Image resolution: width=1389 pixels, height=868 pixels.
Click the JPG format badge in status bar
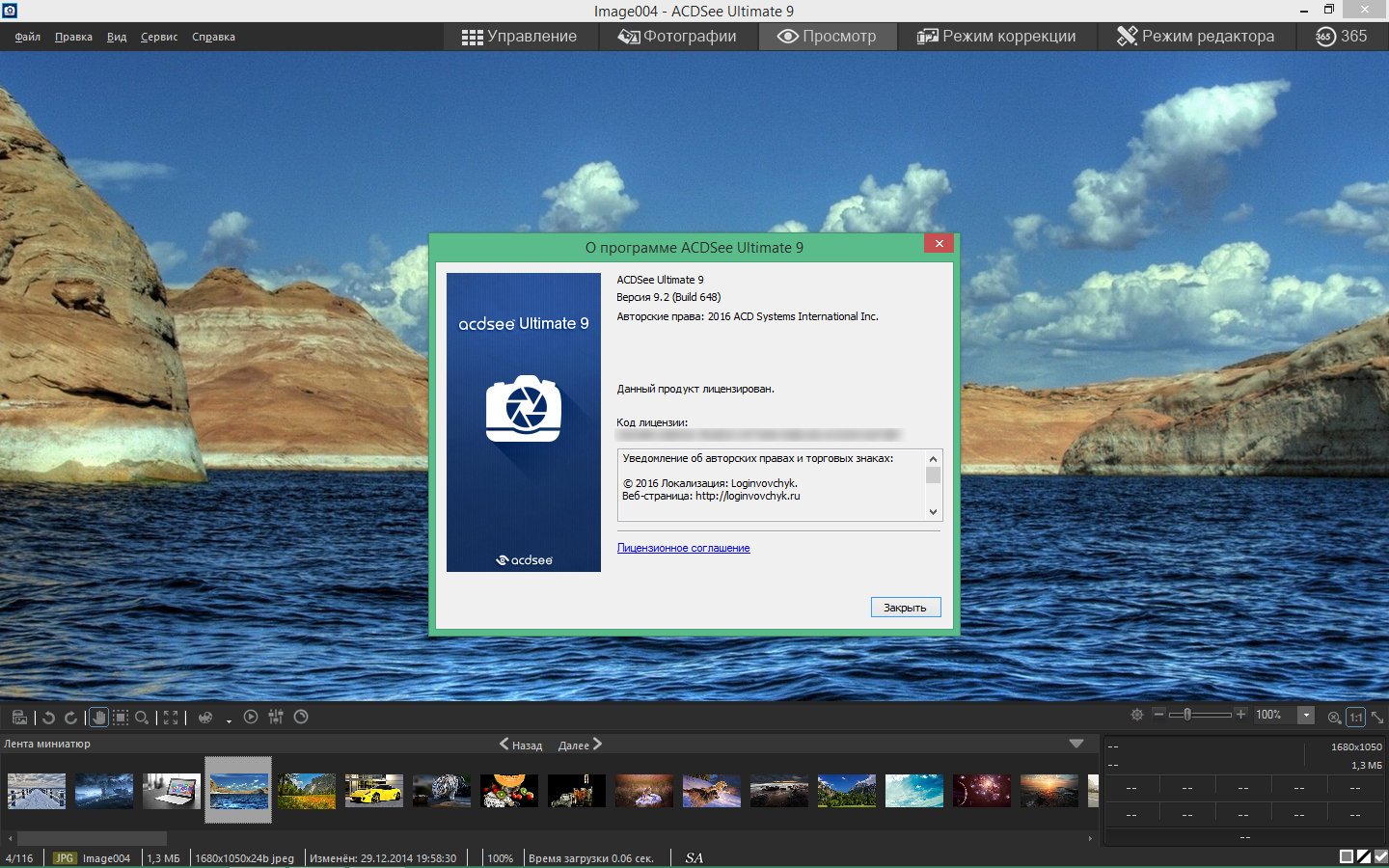pyautogui.click(x=64, y=857)
